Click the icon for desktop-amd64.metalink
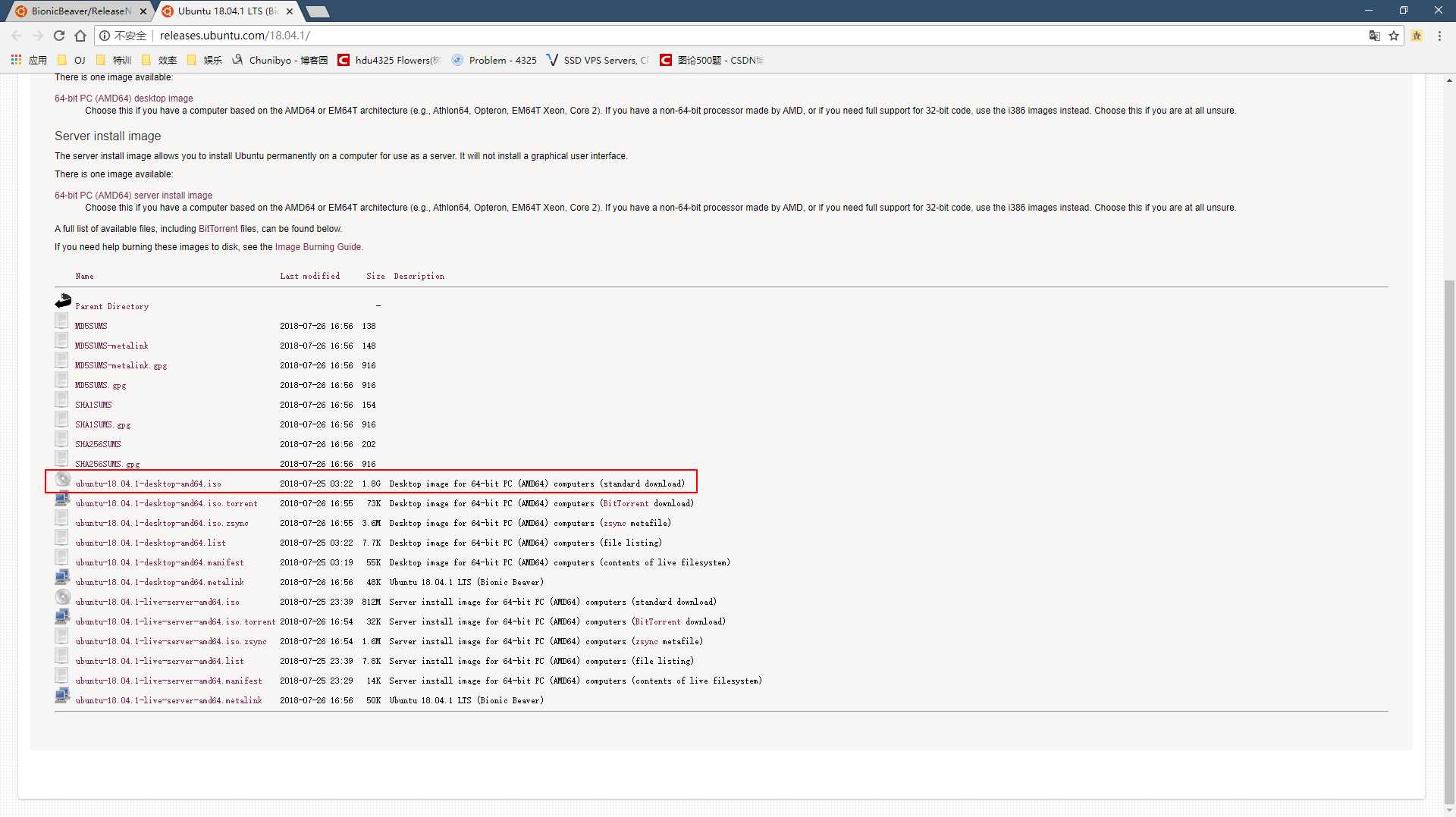This screenshot has height=817, width=1456. pyautogui.click(x=63, y=578)
